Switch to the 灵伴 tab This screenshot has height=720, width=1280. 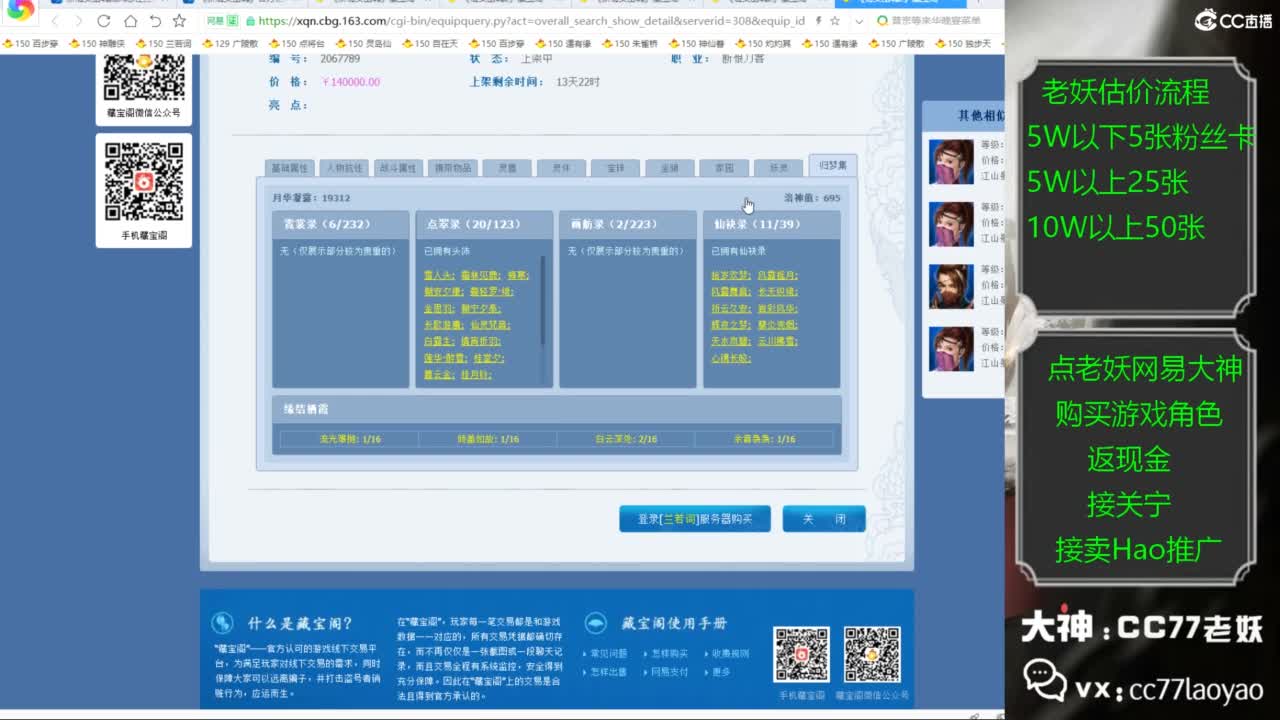(561, 168)
